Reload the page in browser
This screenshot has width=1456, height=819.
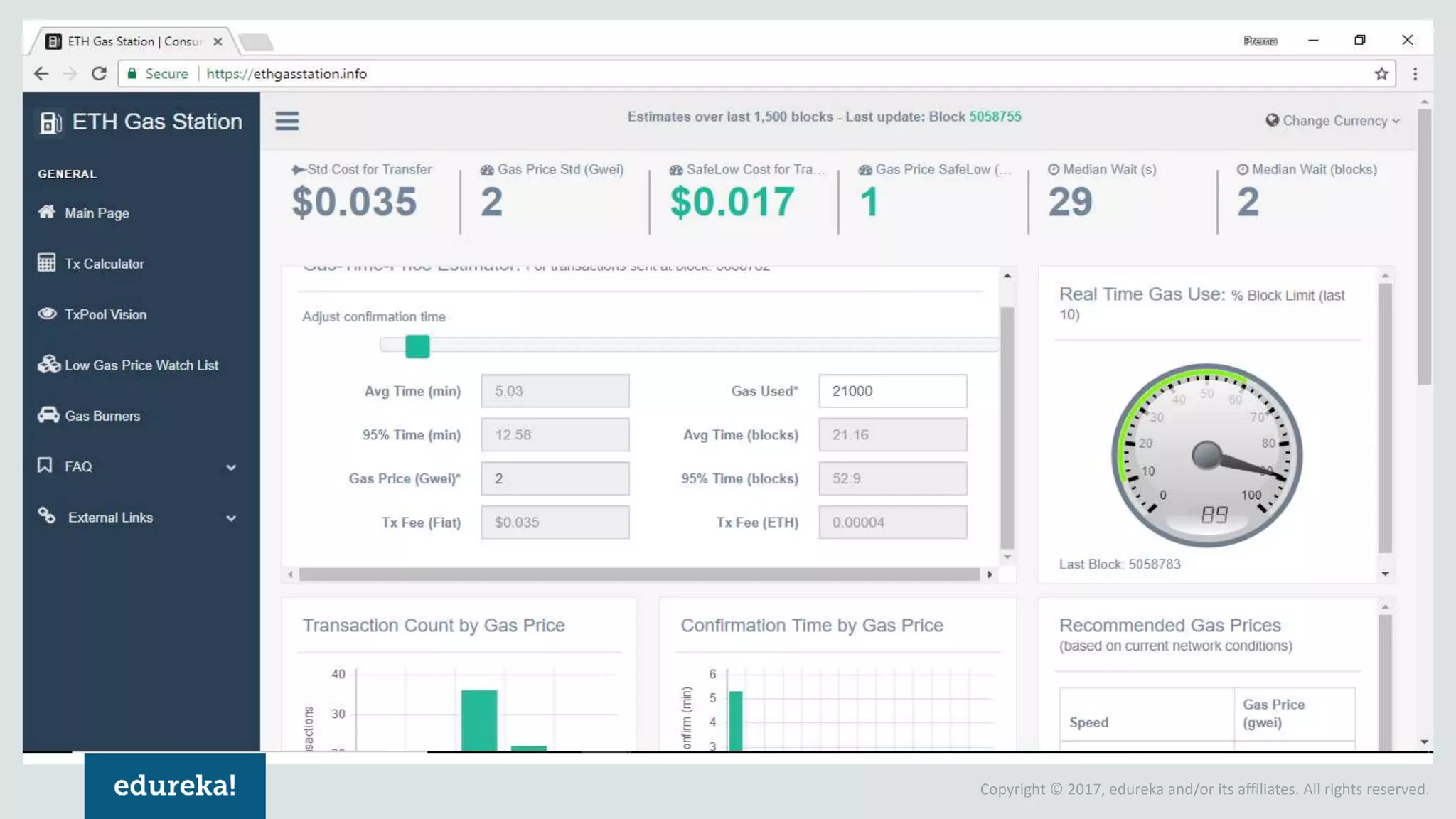[x=99, y=74]
